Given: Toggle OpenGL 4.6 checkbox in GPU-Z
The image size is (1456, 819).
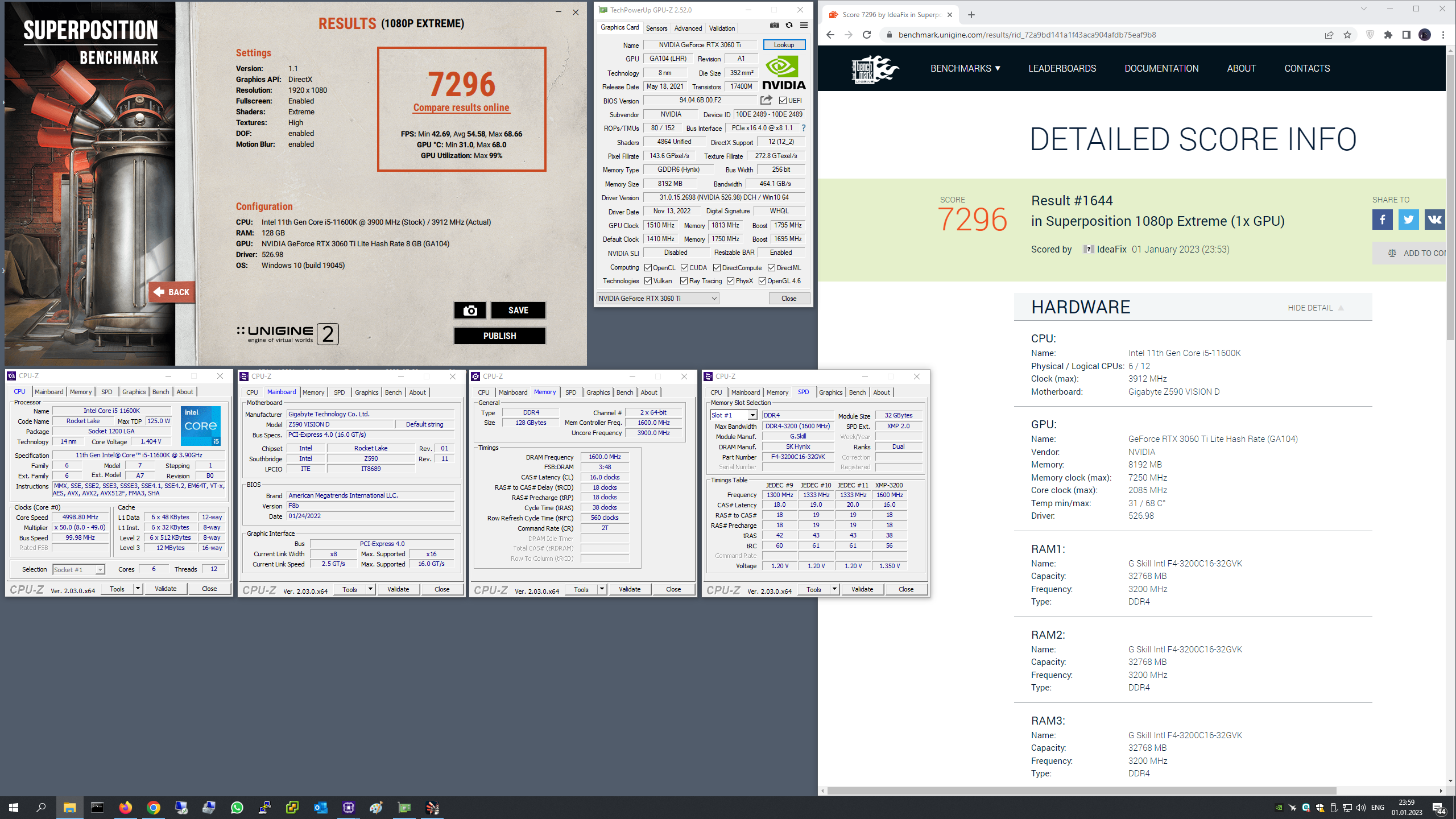Looking at the screenshot, I should [x=762, y=281].
